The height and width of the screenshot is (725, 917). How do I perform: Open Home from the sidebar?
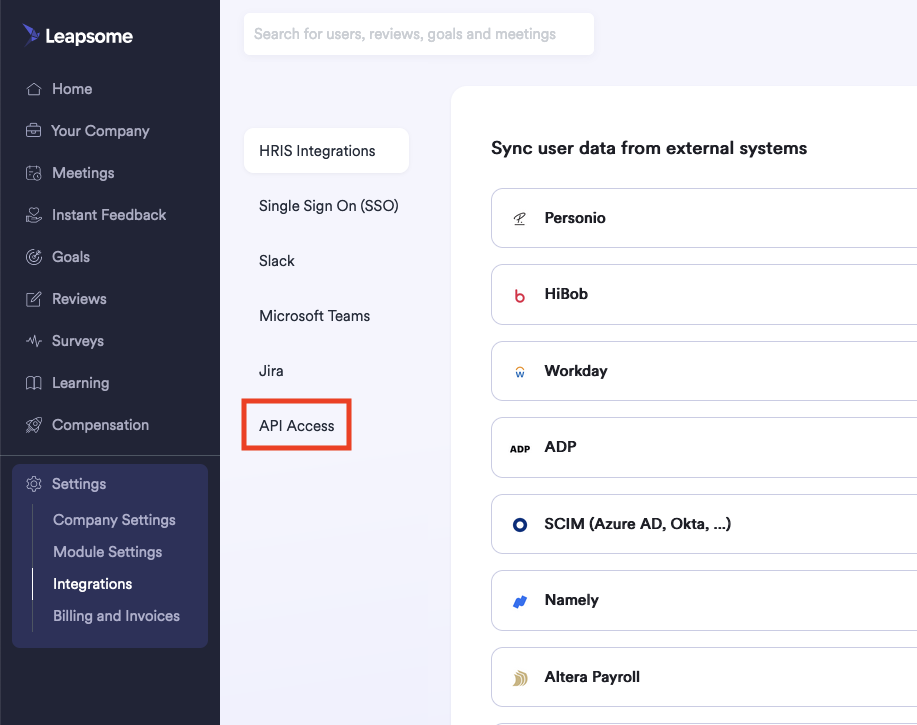[71, 88]
